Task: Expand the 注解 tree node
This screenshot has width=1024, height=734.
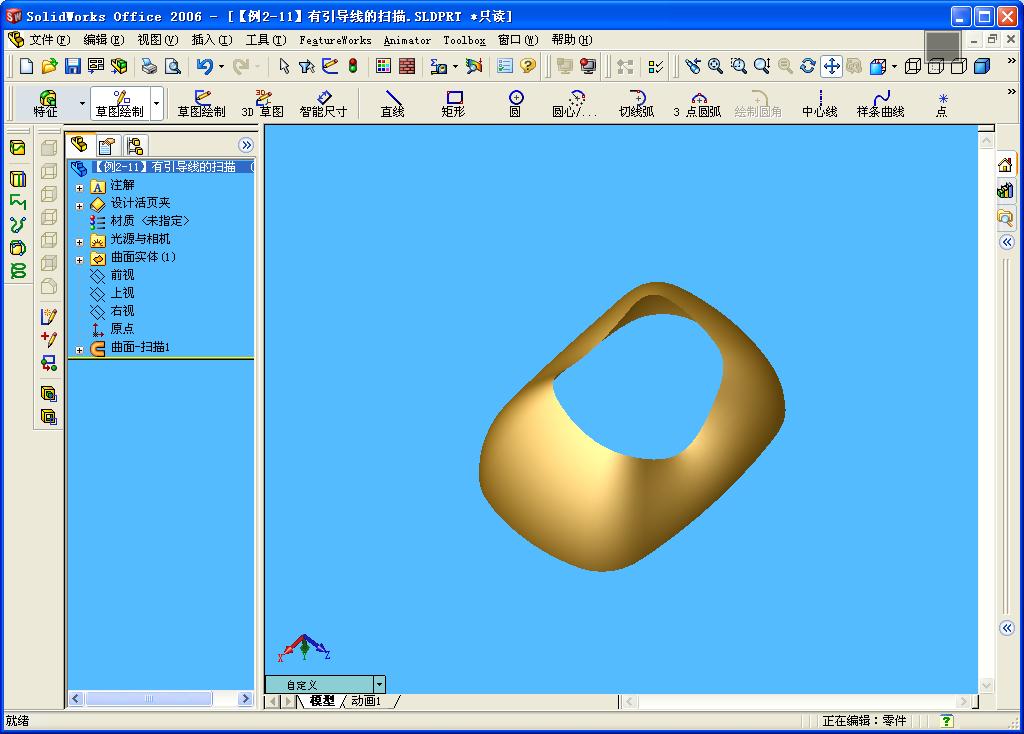Action: click(x=80, y=188)
